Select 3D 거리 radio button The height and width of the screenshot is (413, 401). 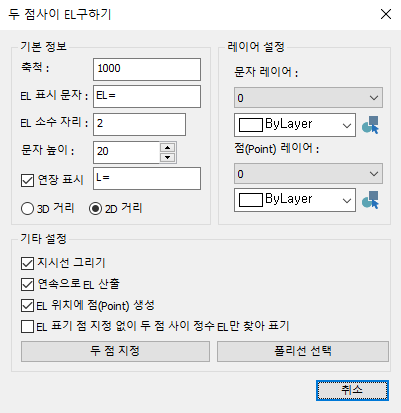coord(27,209)
